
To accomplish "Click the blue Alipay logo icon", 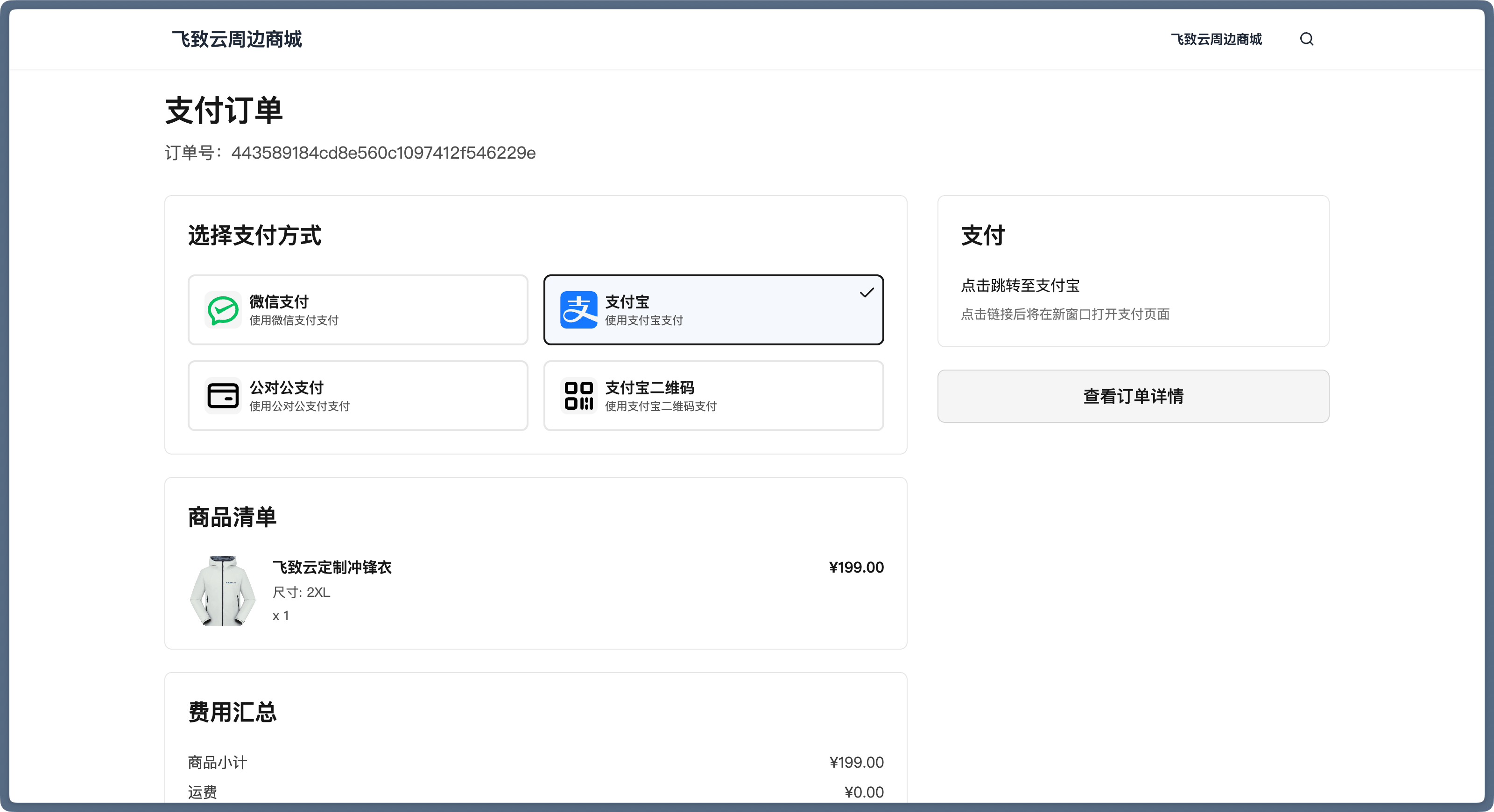I will (578, 310).
